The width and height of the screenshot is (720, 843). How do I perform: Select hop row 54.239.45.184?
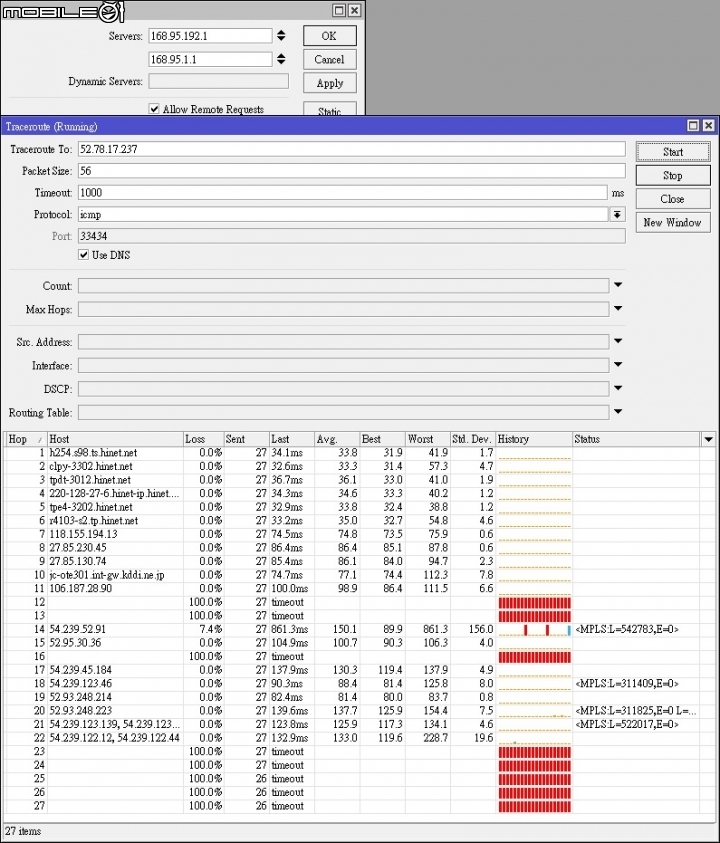point(352,670)
